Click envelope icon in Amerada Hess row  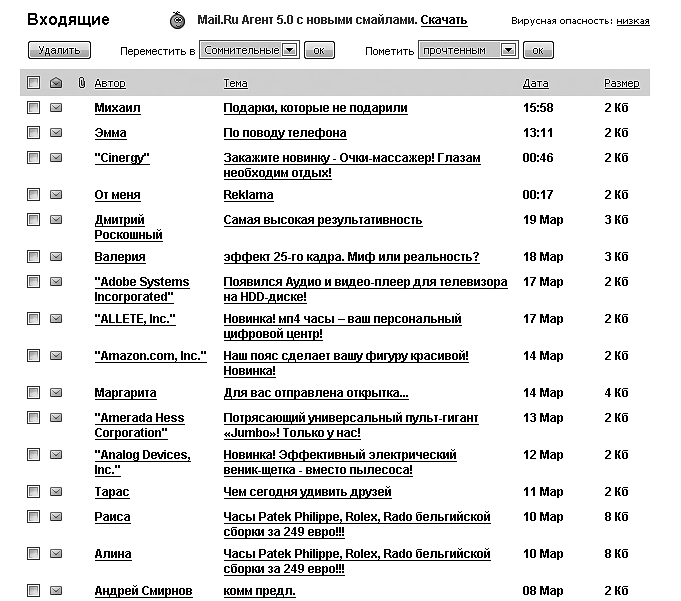tap(56, 417)
